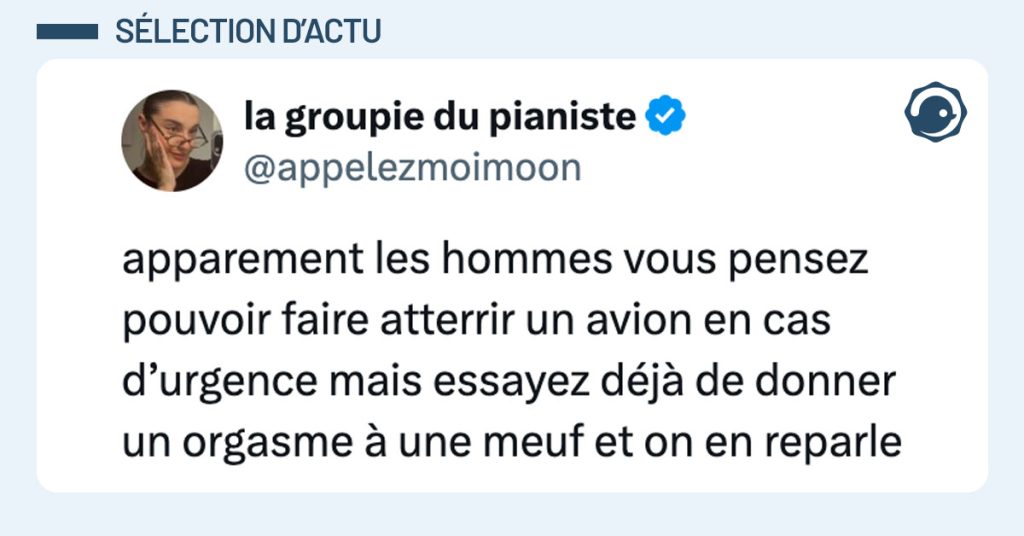Click the blue verified checkmark badge
The image size is (1024, 536).
[665, 118]
